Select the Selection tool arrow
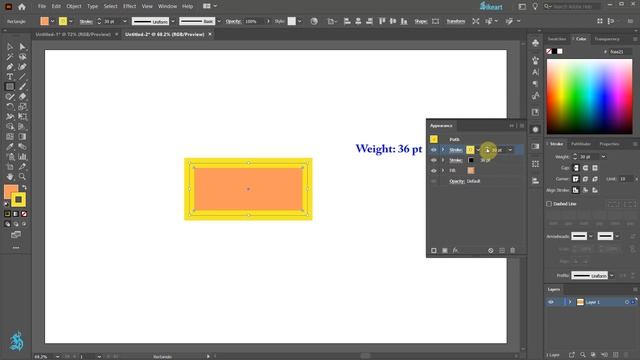640x360 pixels. [x=10, y=47]
